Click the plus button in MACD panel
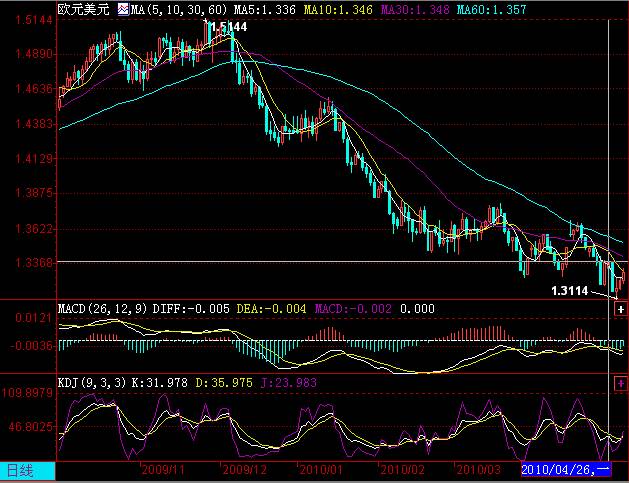Viewport: 629px width, 483px height. (621, 309)
